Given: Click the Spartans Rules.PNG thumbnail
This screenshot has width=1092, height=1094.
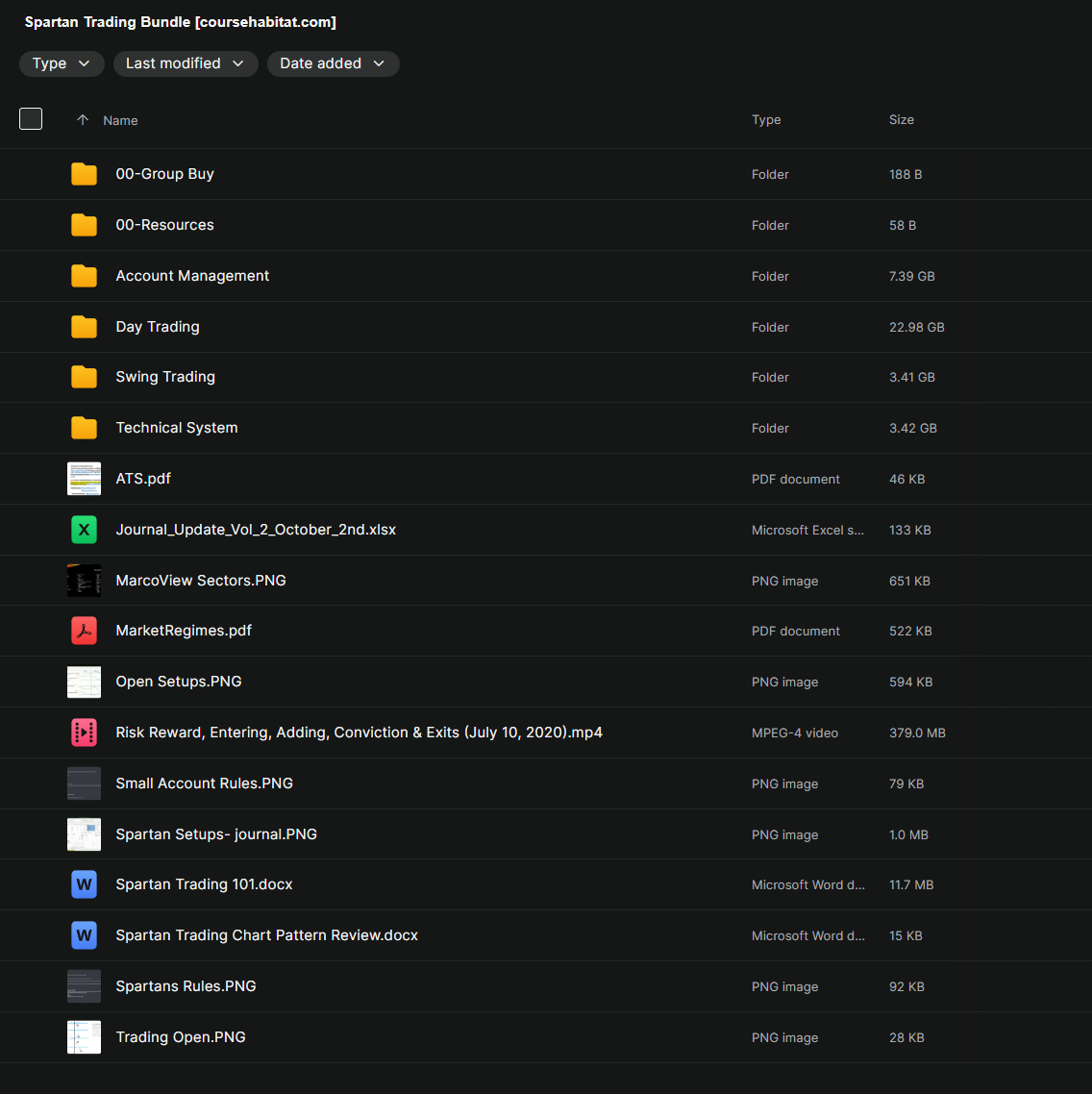Looking at the screenshot, I should 84,986.
